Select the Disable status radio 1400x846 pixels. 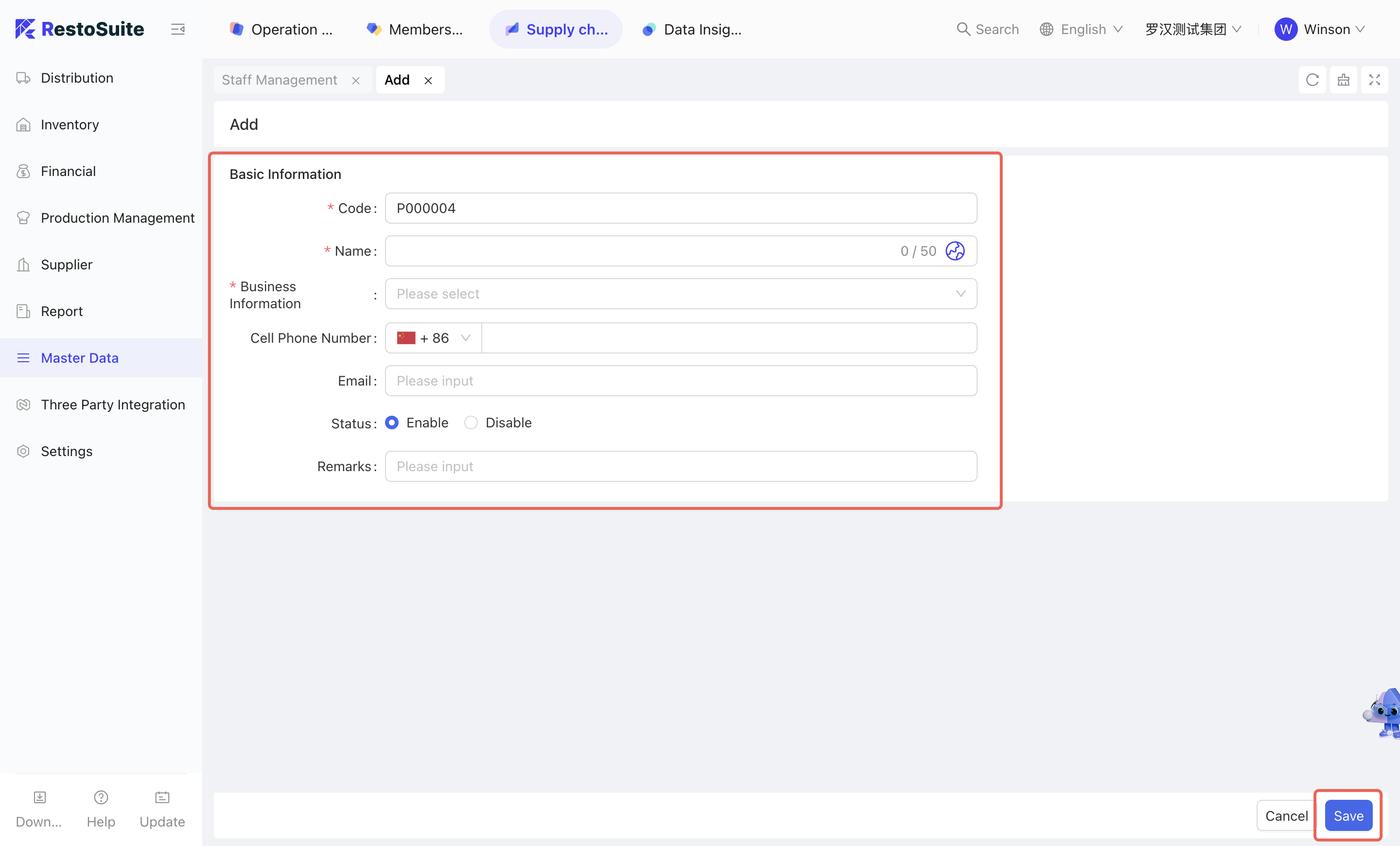tap(471, 423)
